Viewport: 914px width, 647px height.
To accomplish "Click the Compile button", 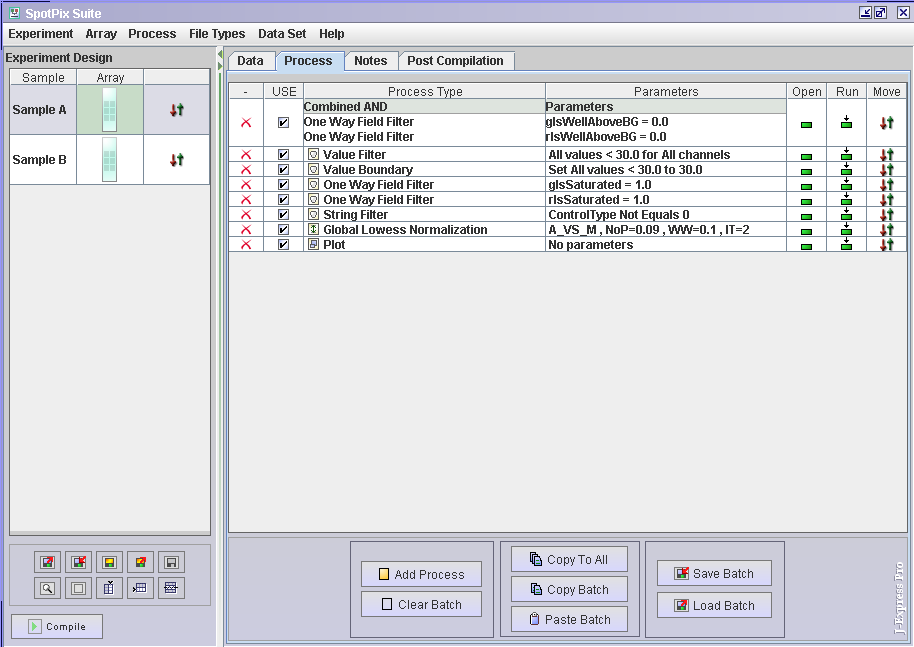I will [x=57, y=626].
